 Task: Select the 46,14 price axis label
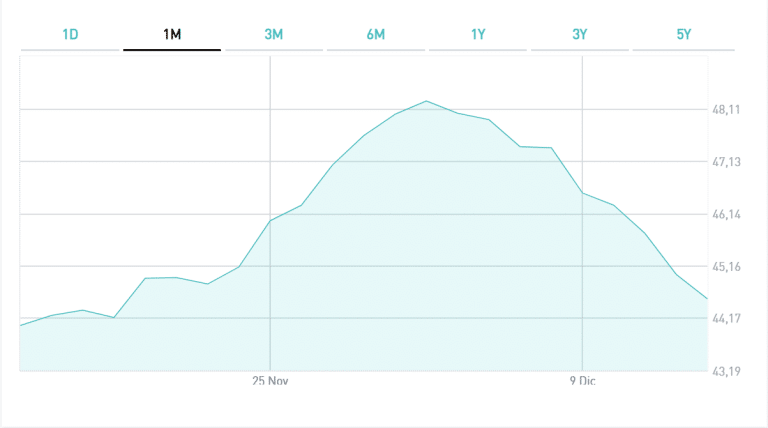click(726, 215)
